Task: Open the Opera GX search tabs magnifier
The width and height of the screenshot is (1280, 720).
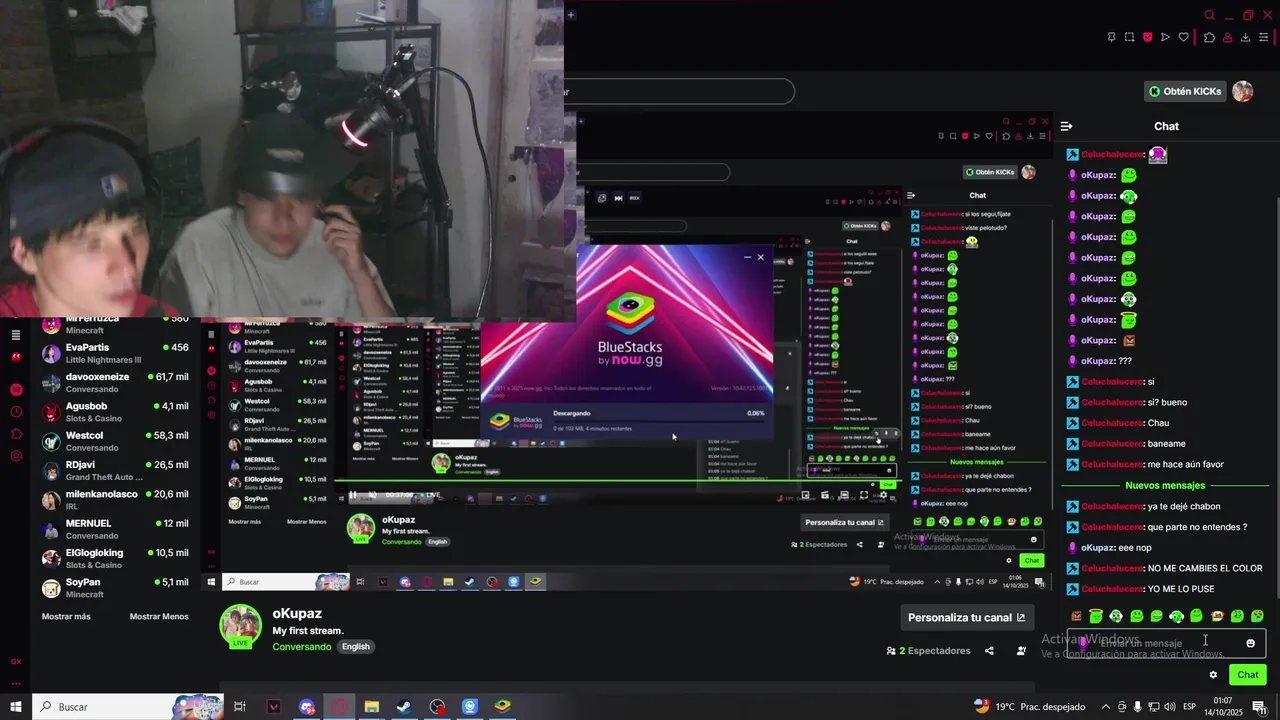Action: click(x=1209, y=15)
